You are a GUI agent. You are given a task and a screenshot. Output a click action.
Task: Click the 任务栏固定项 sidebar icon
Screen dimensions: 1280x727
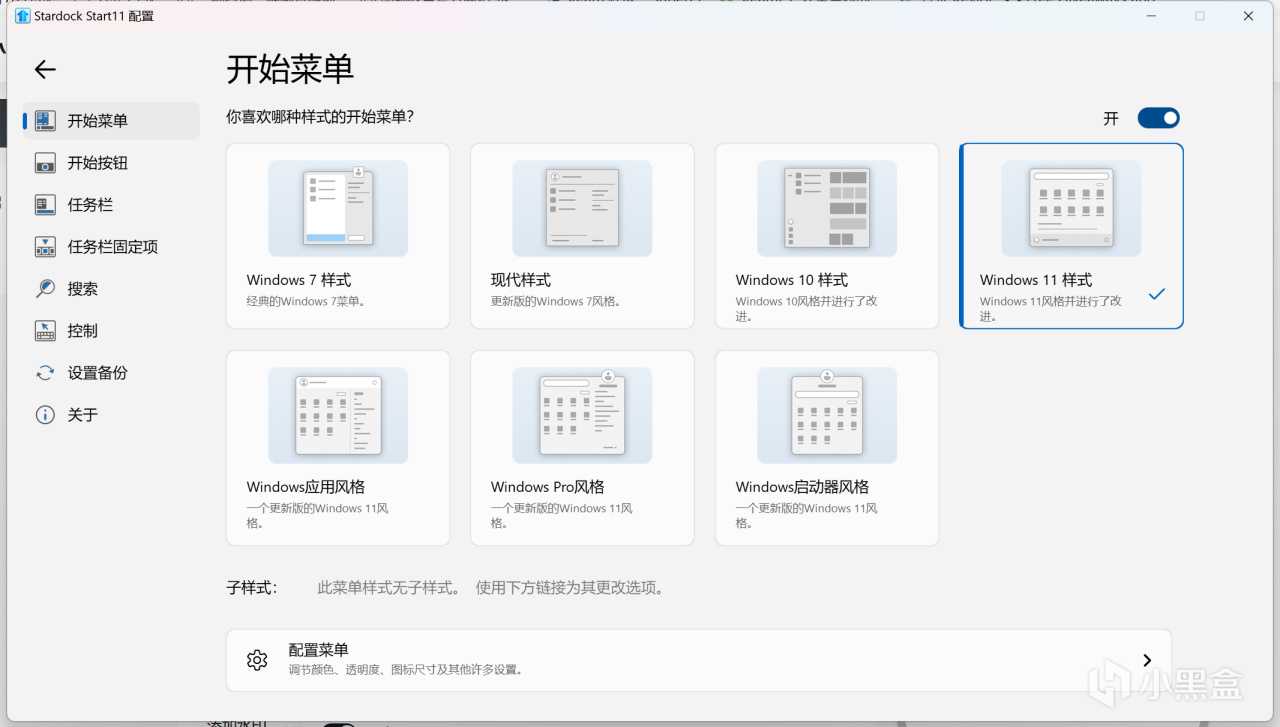pyautogui.click(x=45, y=247)
